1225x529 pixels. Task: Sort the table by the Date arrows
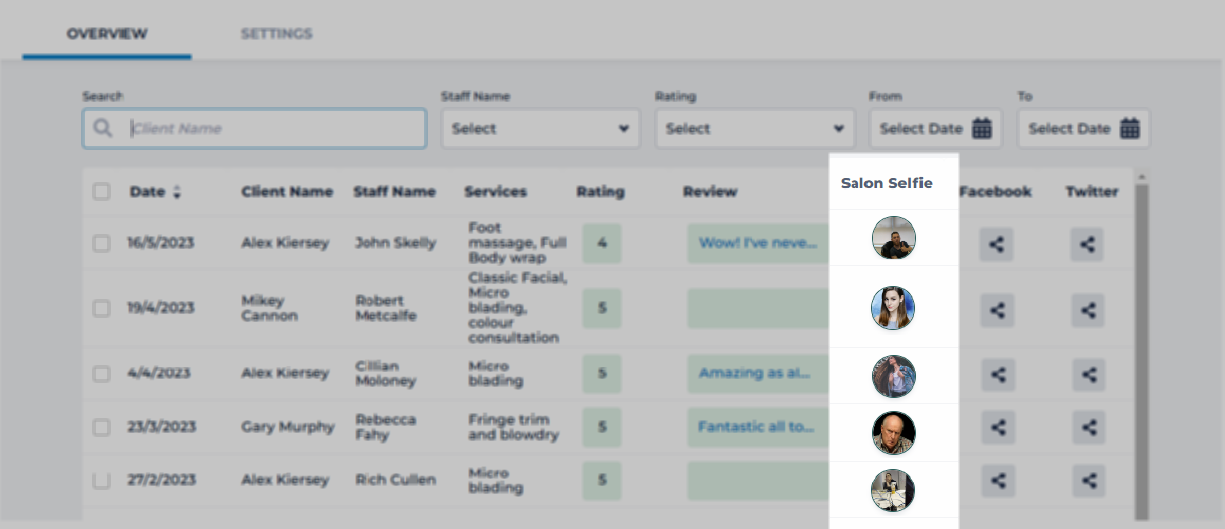[177, 192]
